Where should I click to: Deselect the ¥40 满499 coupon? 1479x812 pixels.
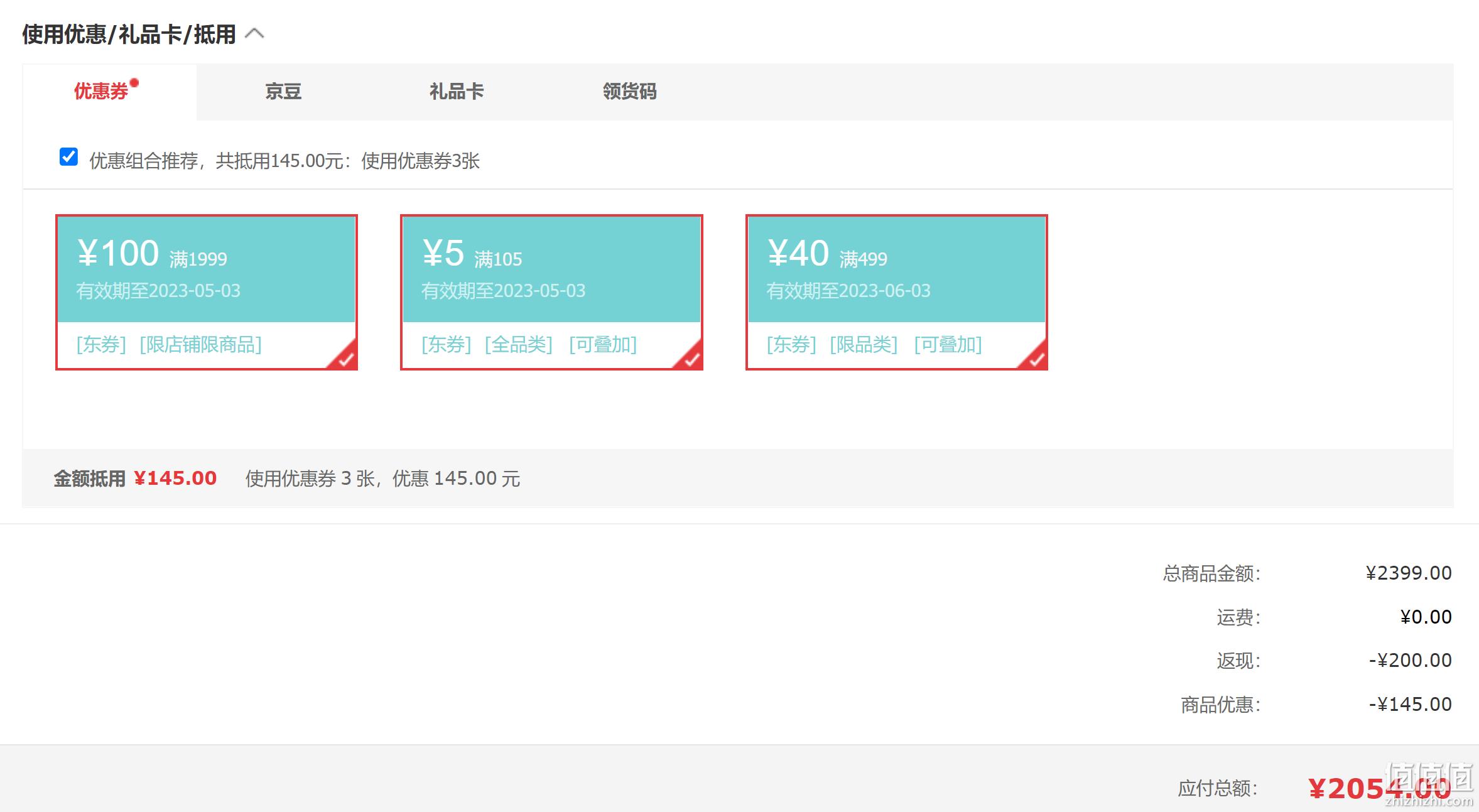pos(897,292)
